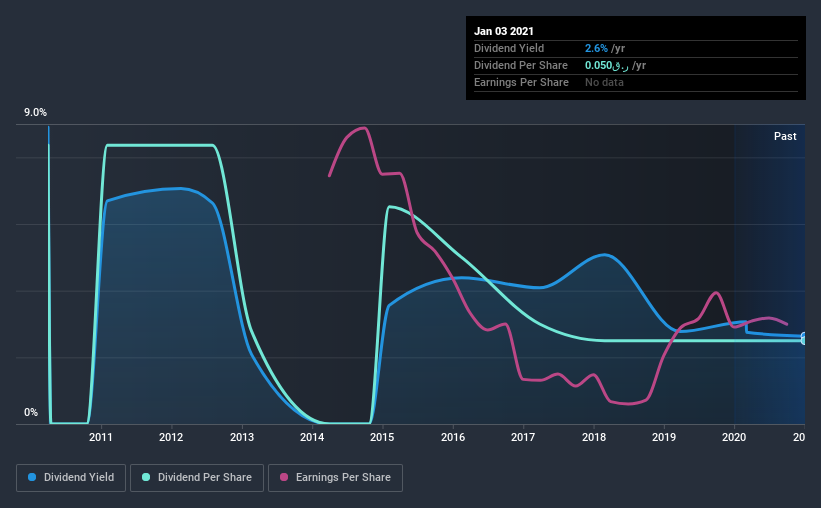Click the 2017 x-axis label
The width and height of the screenshot is (821, 508).
point(523,437)
